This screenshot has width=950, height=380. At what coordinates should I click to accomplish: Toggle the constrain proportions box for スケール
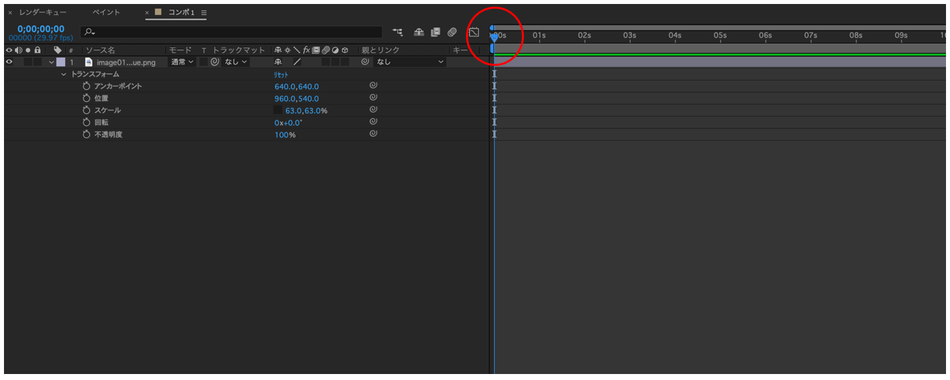click(x=277, y=110)
